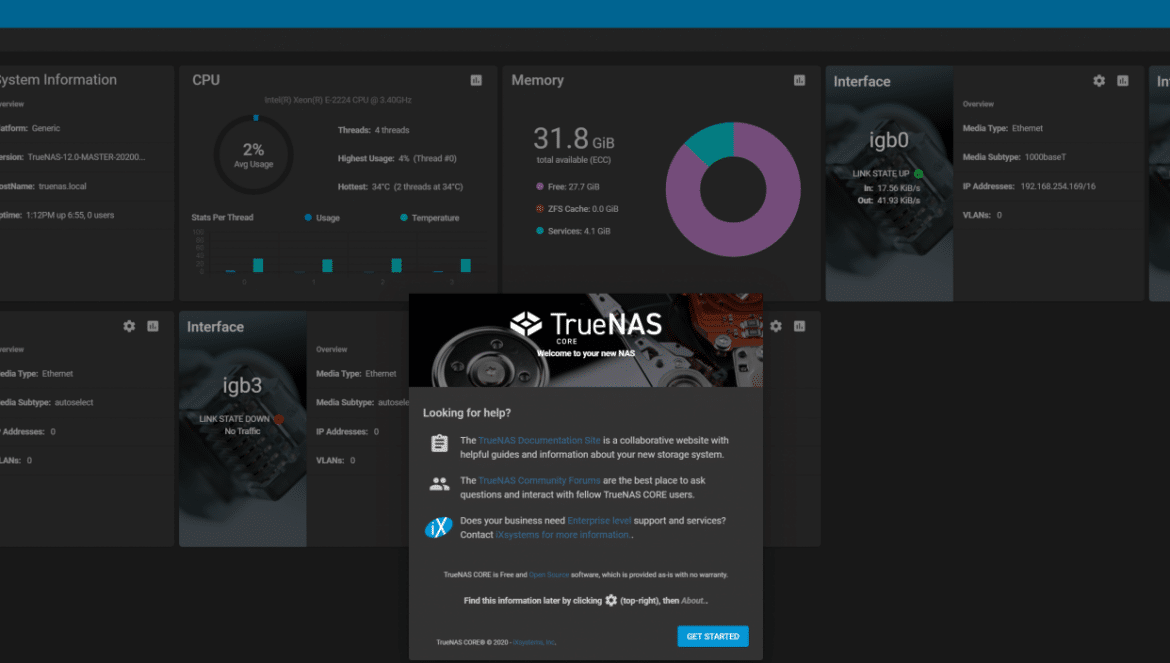This screenshot has width=1170, height=663.
Task: Click the LINK STATE DOWN label on igb3
Action: click(x=234, y=419)
